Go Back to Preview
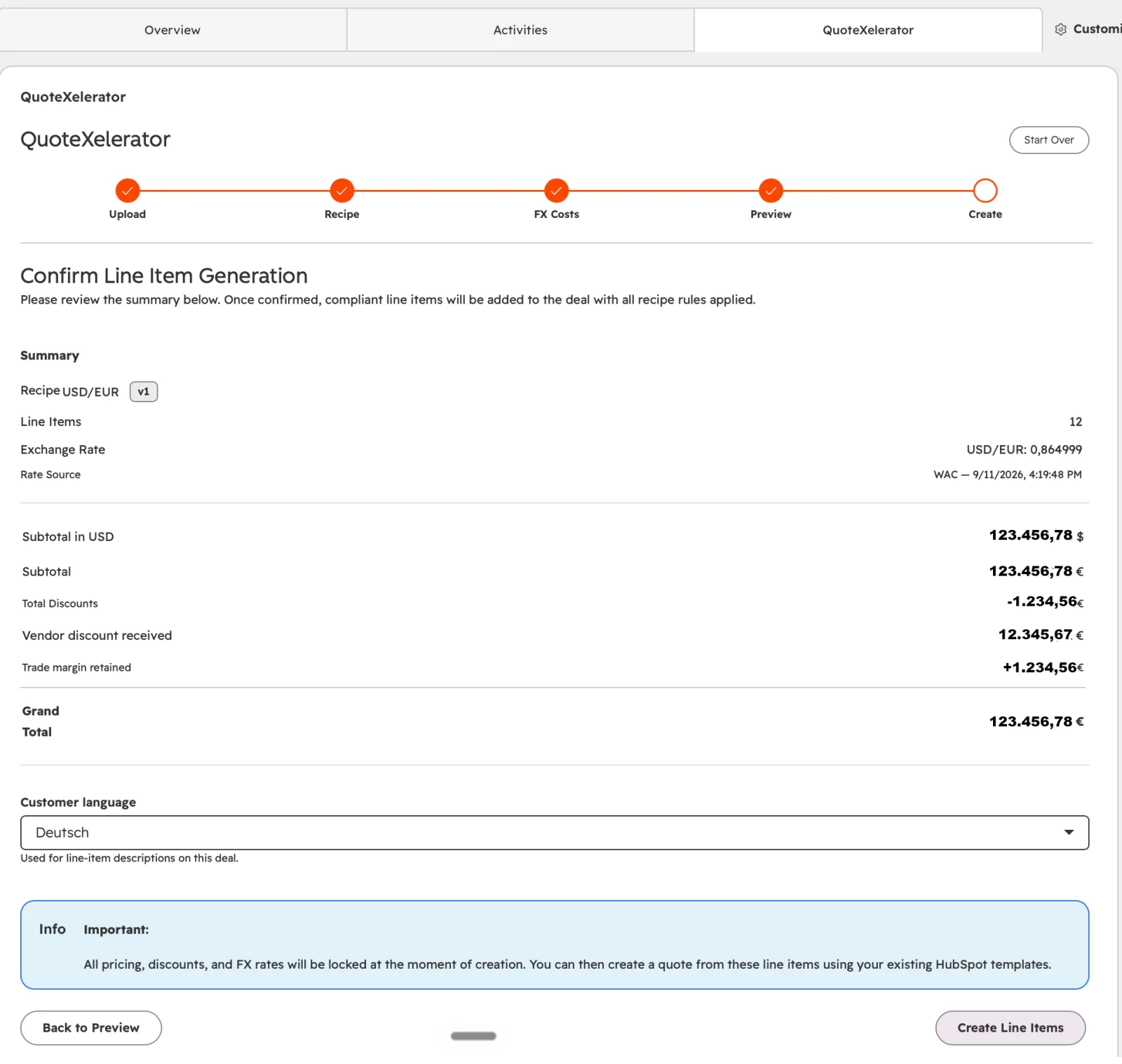 click(91, 1028)
